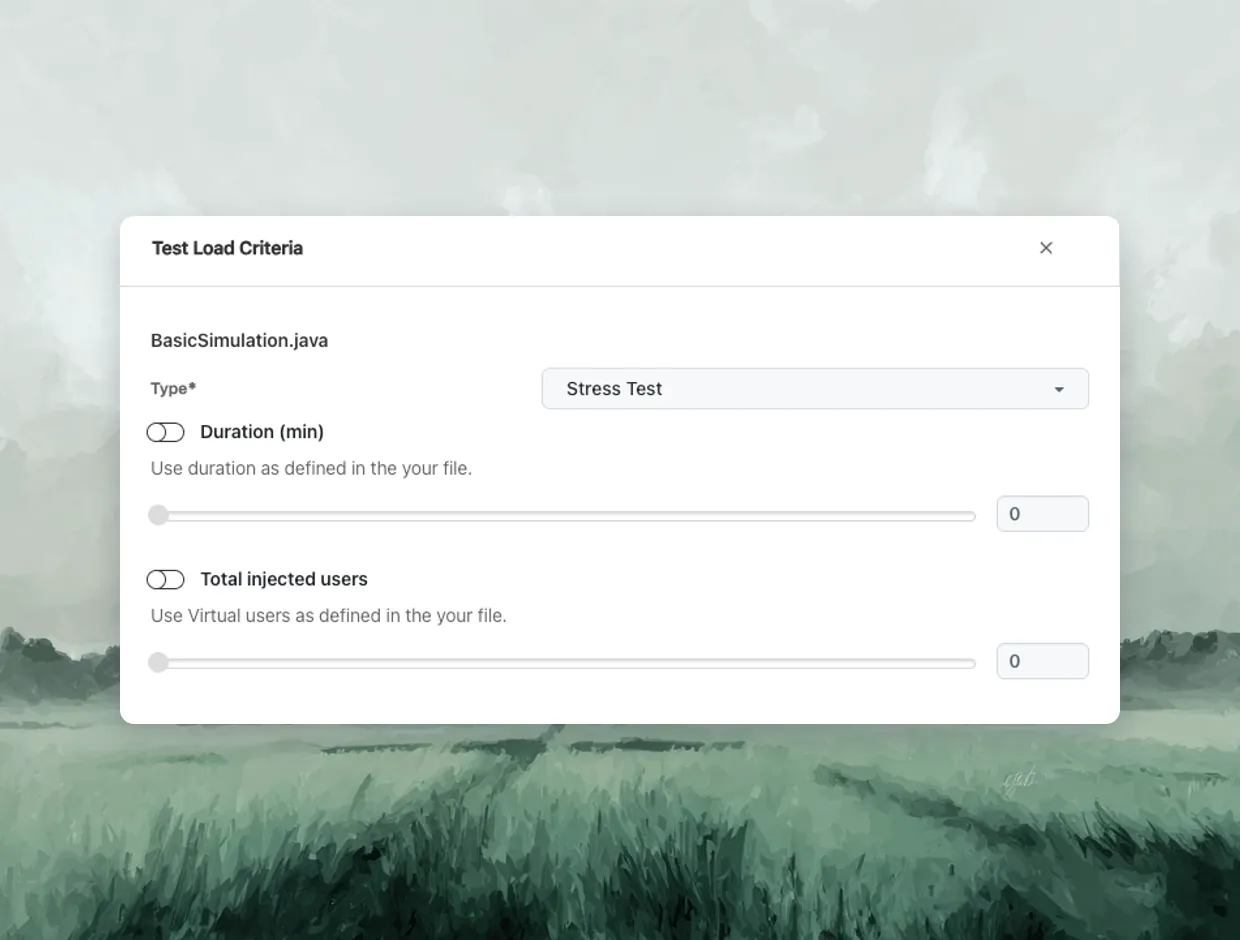Viewport: 1240px width, 940px height.
Task: Click the Total injected users label
Action: [284, 579]
